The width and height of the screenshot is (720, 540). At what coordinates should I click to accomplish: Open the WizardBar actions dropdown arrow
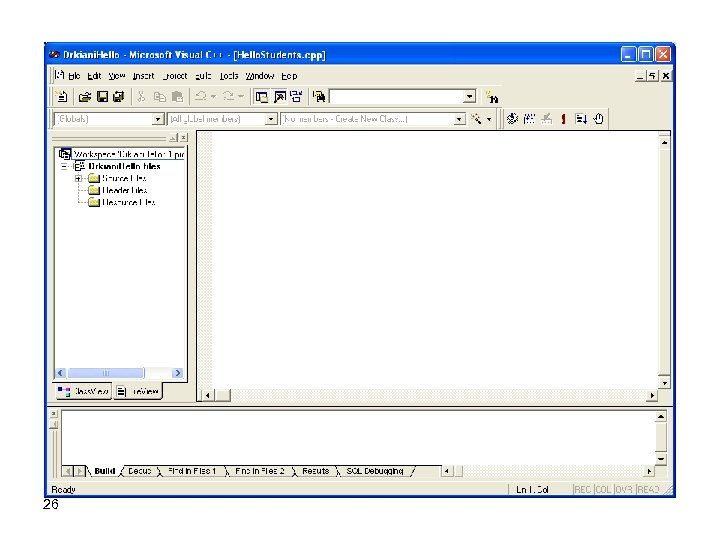point(489,119)
